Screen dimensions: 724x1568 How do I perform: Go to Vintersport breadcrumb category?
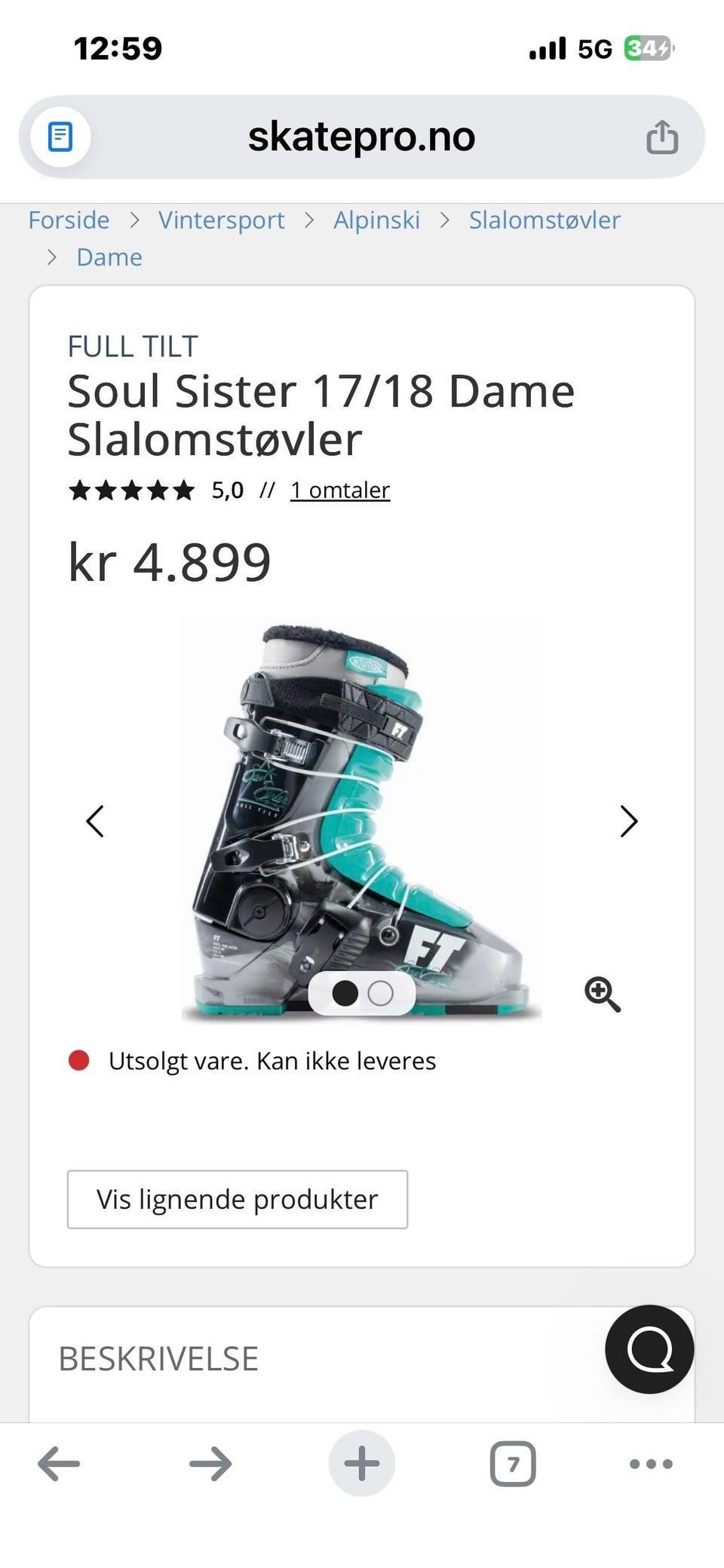point(222,220)
